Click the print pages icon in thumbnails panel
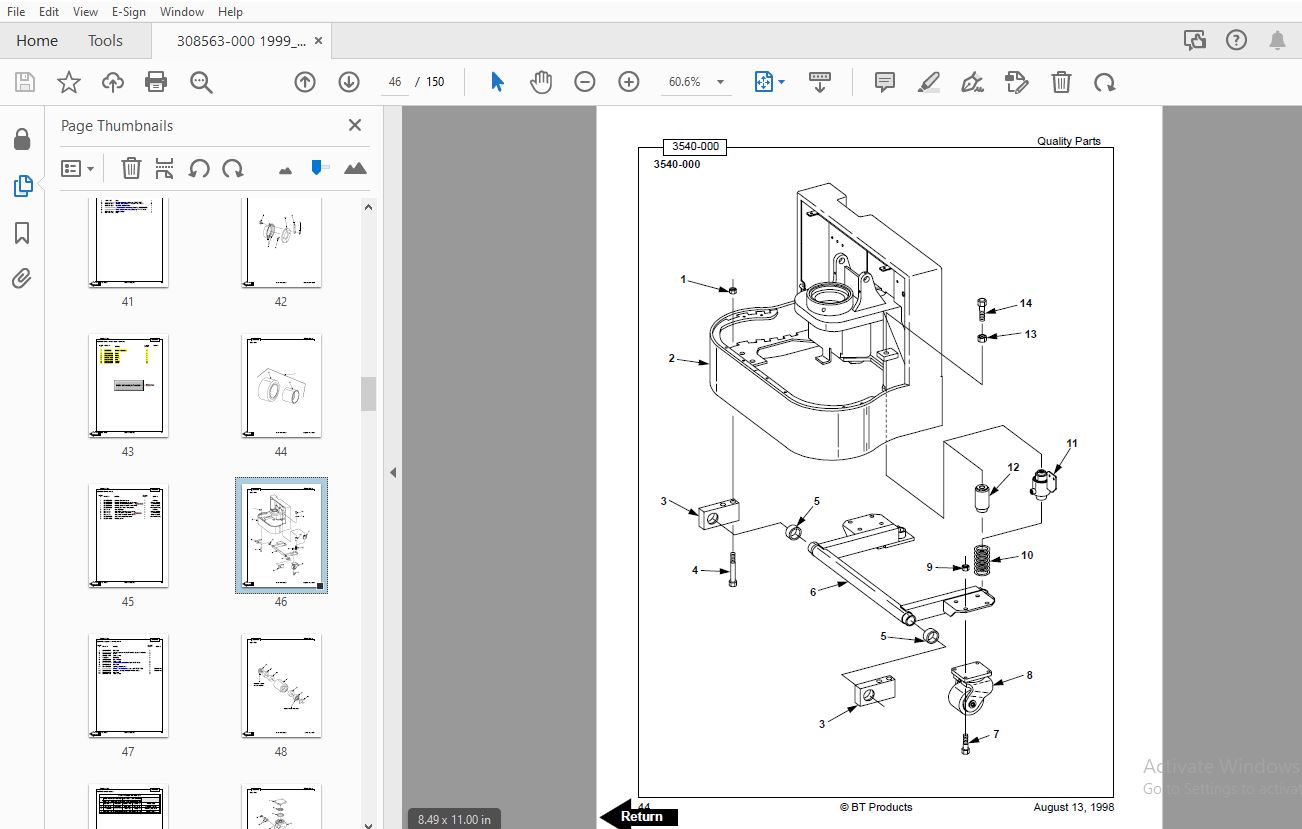Image resolution: width=1302 pixels, height=829 pixels. pyautogui.click(x=165, y=168)
